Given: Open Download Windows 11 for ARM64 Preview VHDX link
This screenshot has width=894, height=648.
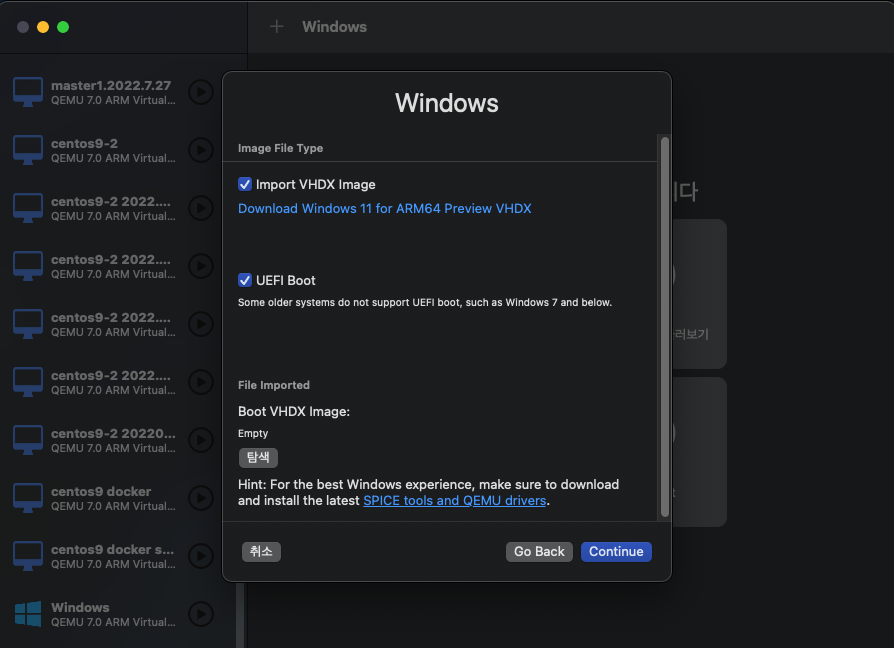Looking at the screenshot, I should [385, 209].
